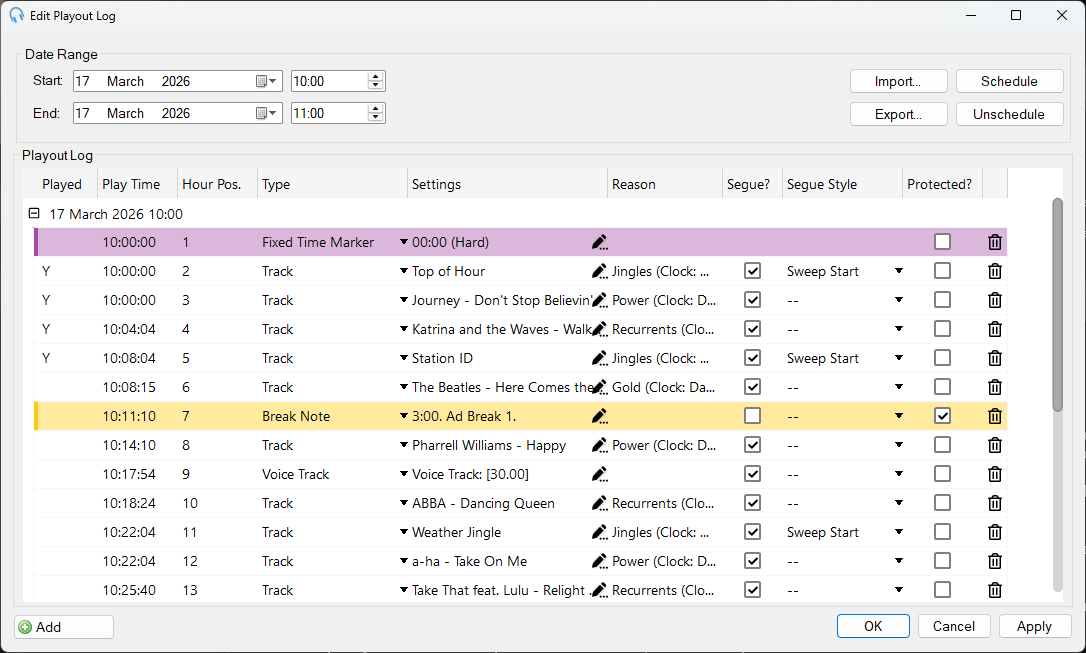Delete ABBA - Dancing Queen row
Image resolution: width=1086 pixels, height=653 pixels.
(x=995, y=503)
